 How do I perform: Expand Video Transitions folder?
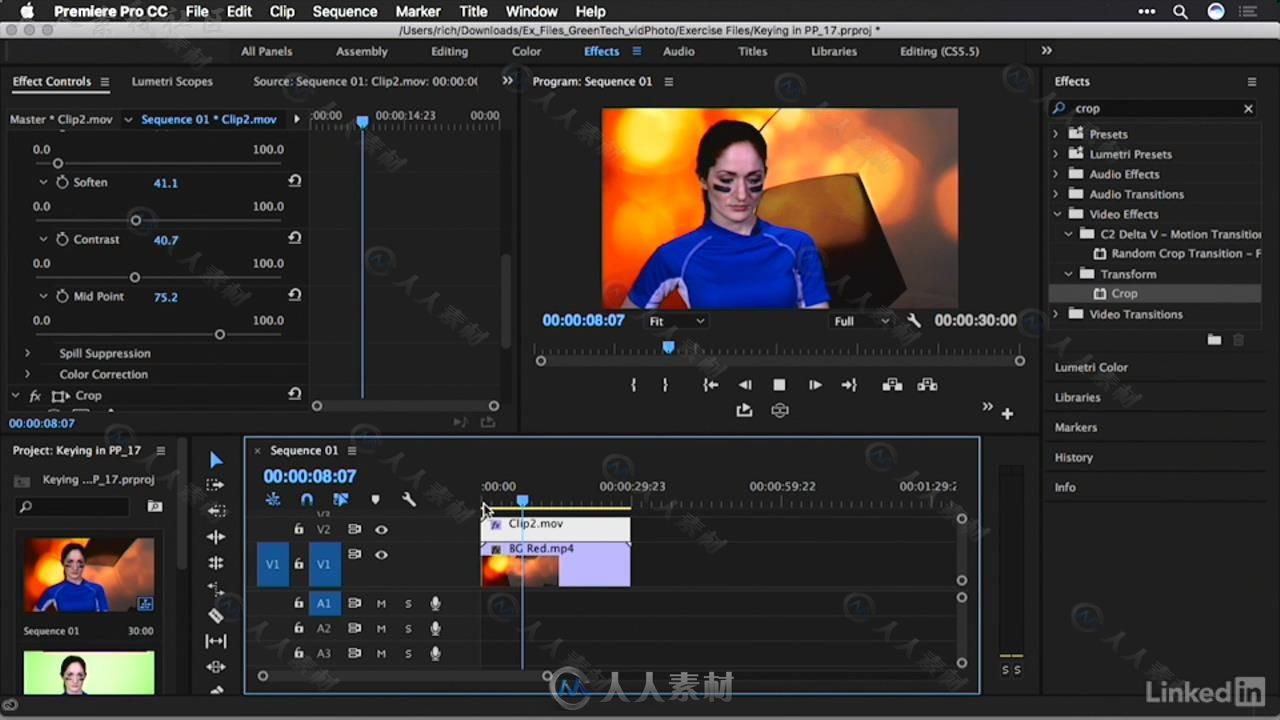(x=1055, y=314)
